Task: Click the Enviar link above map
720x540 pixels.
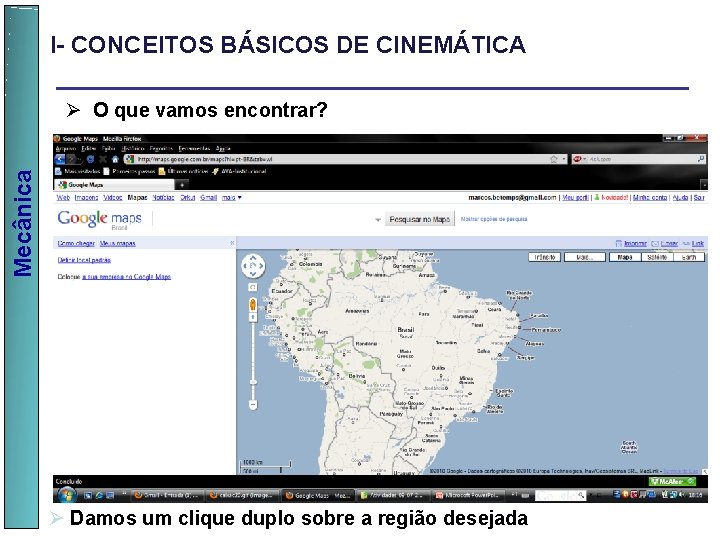Action: tap(669, 244)
